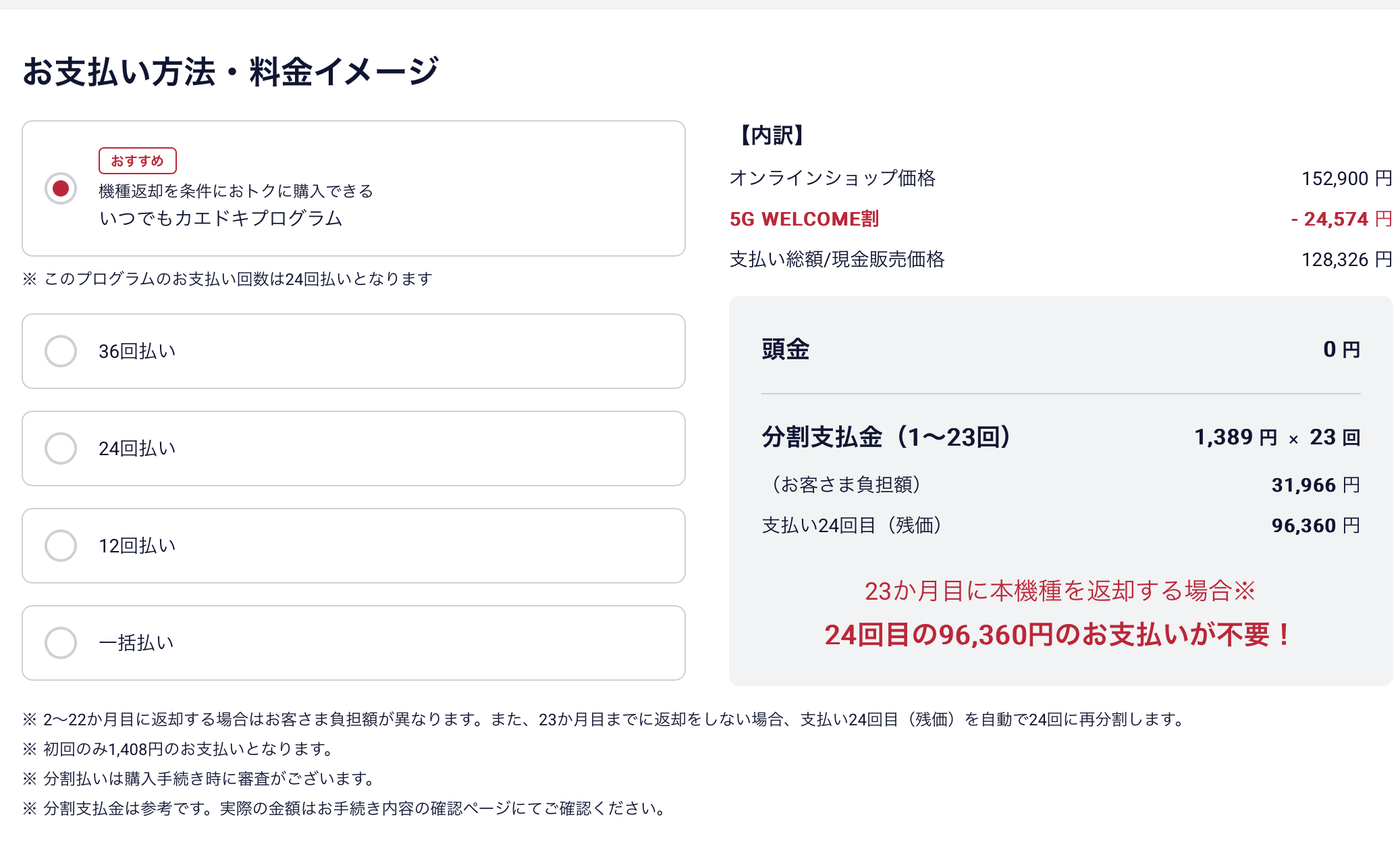
Task: Pick the 12回払い radio circle
Action: click(x=61, y=546)
